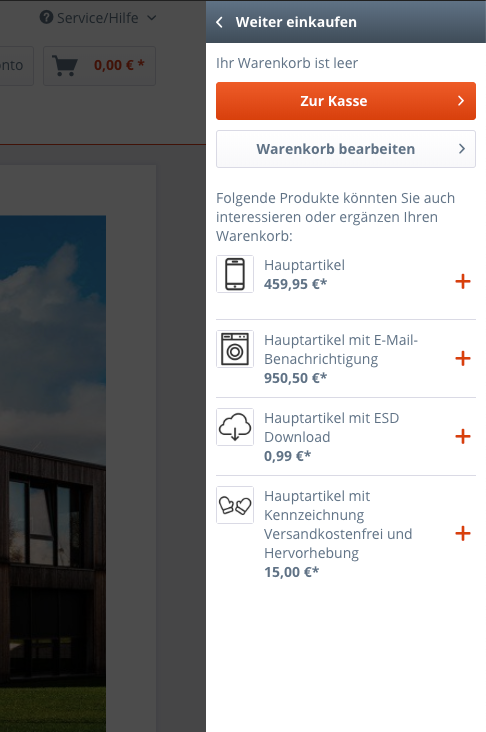This screenshot has height=732, width=486.
Task: Click arrow on Zur Kasse button
Action: click(461, 101)
